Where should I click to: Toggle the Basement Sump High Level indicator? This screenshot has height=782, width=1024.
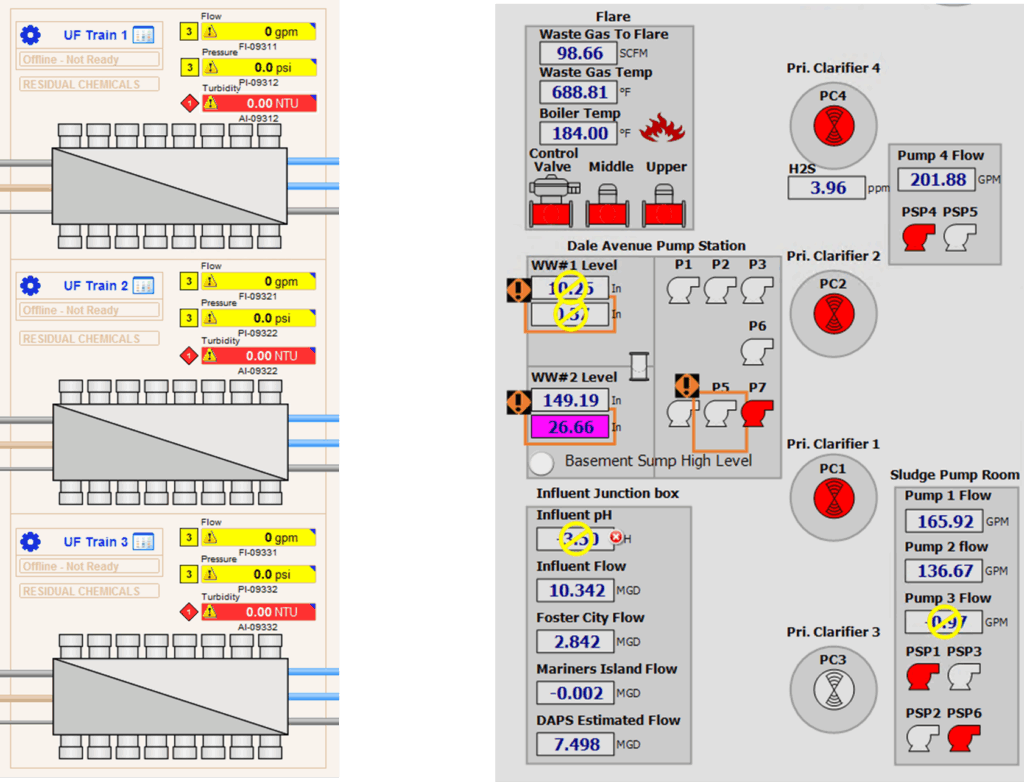[x=541, y=462]
